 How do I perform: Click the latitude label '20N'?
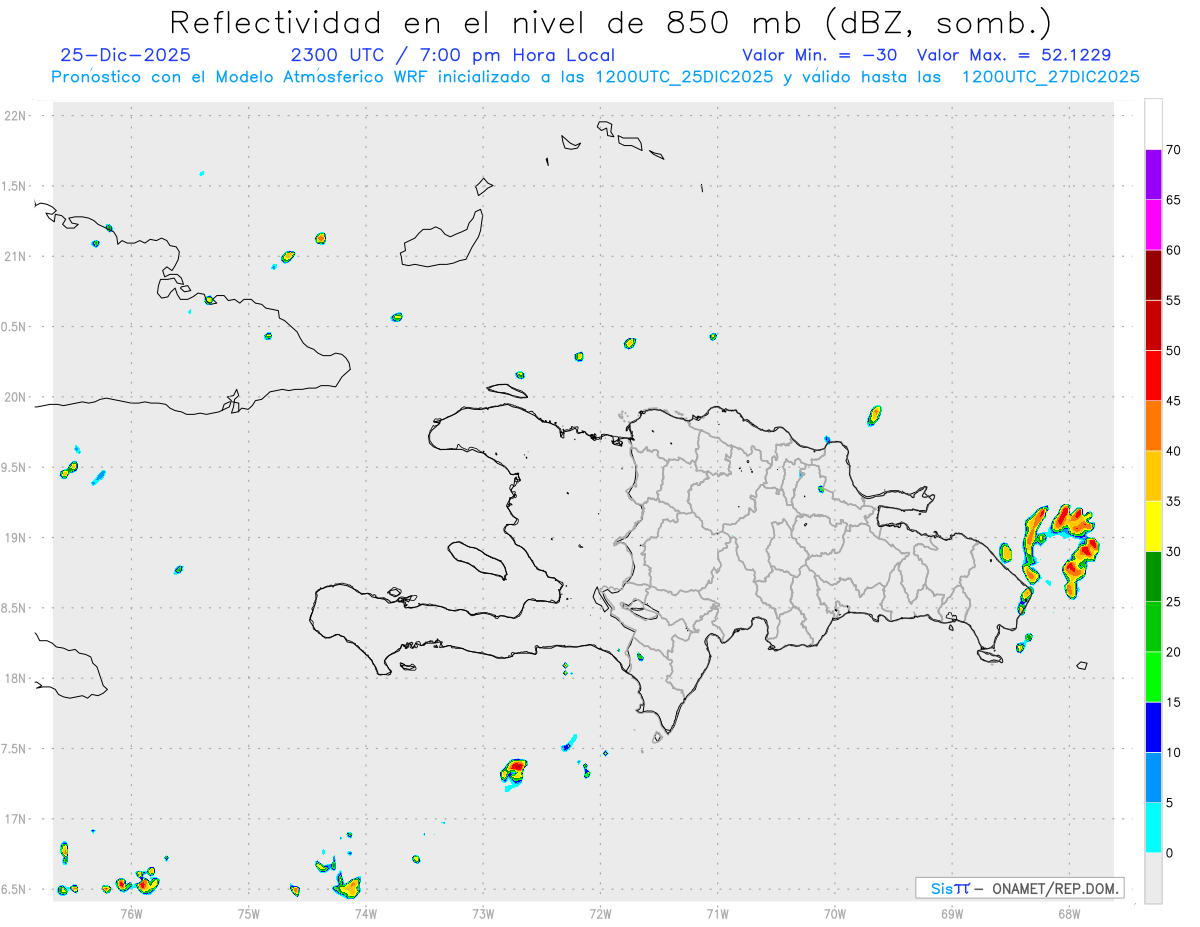(x=16, y=397)
